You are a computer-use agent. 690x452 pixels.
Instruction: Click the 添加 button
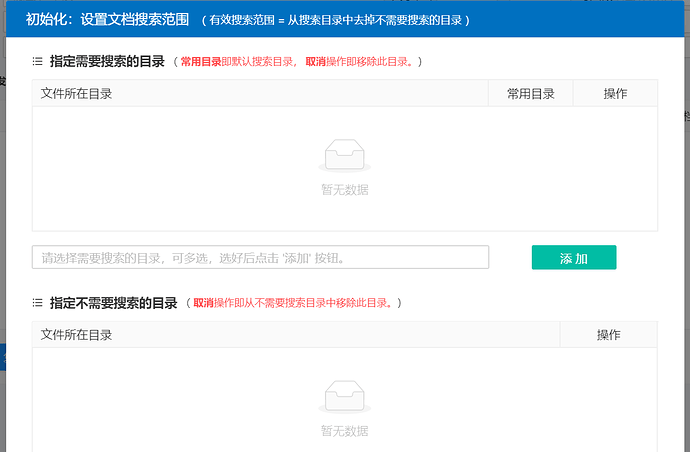573,258
